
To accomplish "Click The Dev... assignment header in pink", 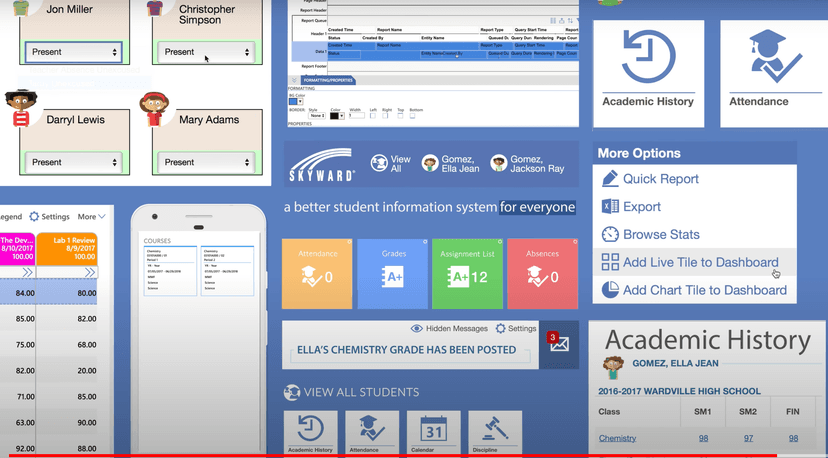I will coord(17,248).
